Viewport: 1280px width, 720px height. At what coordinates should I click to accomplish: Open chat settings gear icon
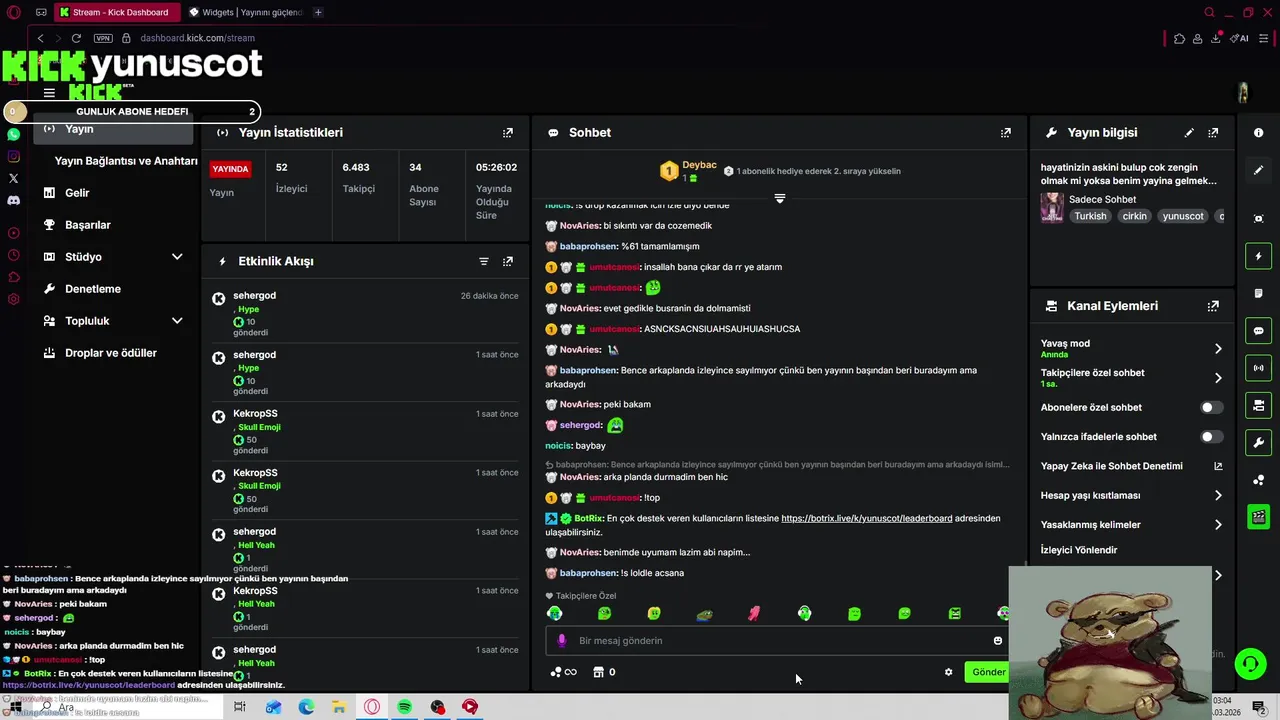point(949,672)
